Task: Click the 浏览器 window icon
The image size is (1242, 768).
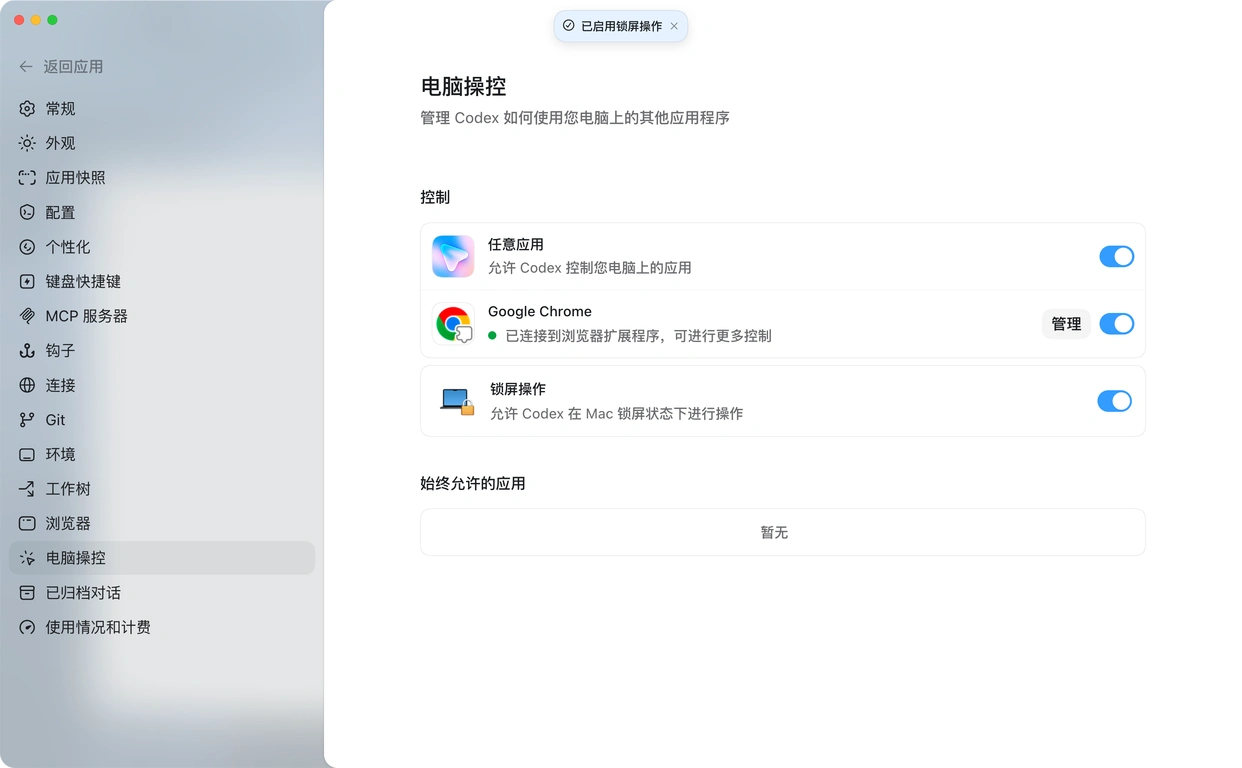Action: point(27,524)
